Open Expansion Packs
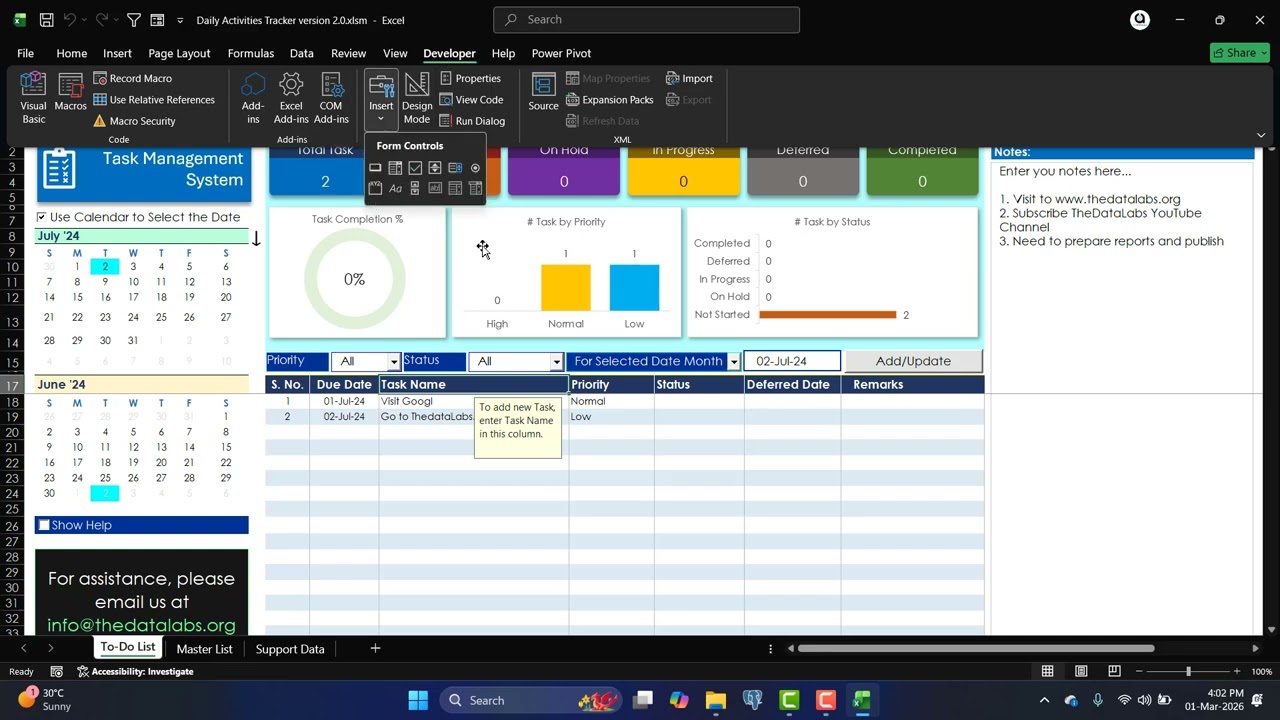 (610, 100)
